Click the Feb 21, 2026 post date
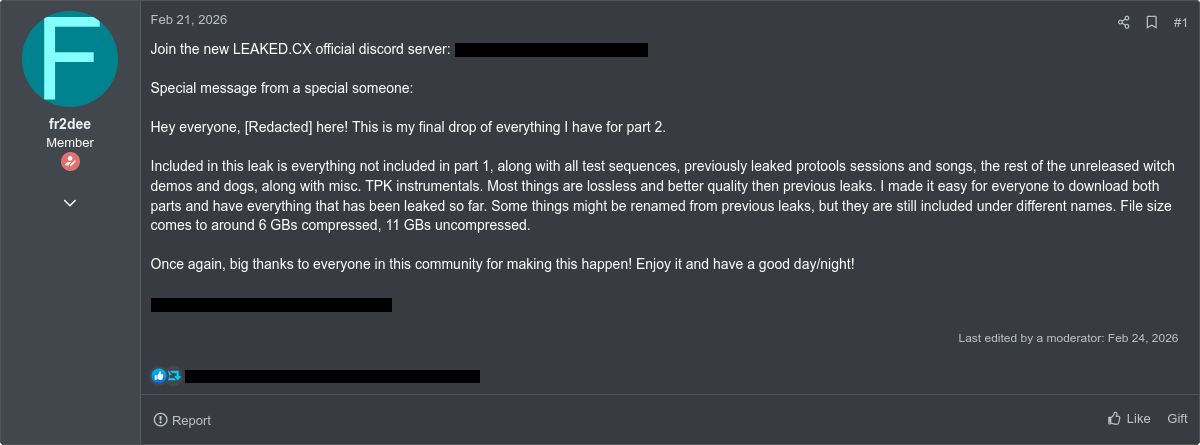 [x=189, y=19]
